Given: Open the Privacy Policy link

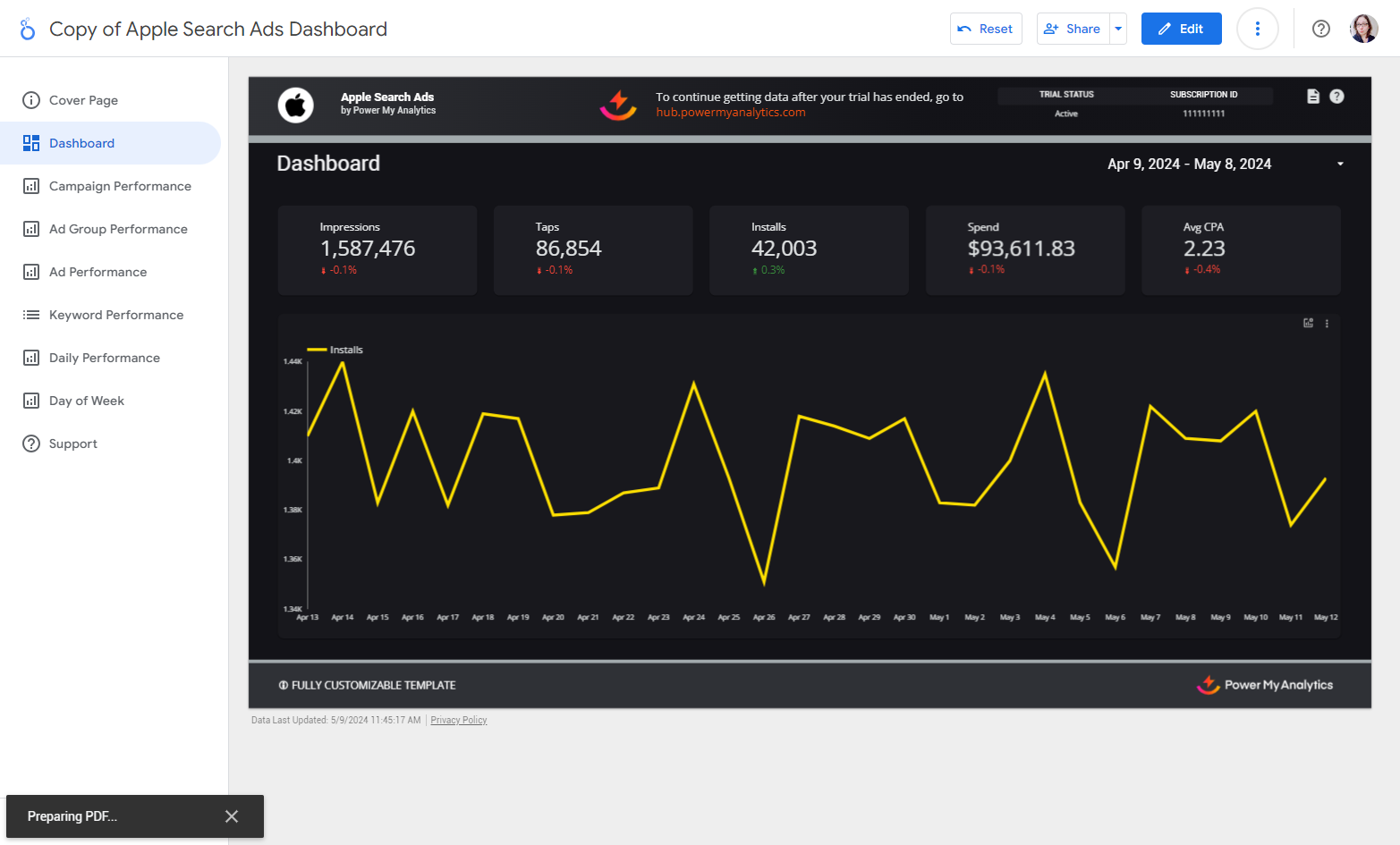Looking at the screenshot, I should tap(458, 721).
